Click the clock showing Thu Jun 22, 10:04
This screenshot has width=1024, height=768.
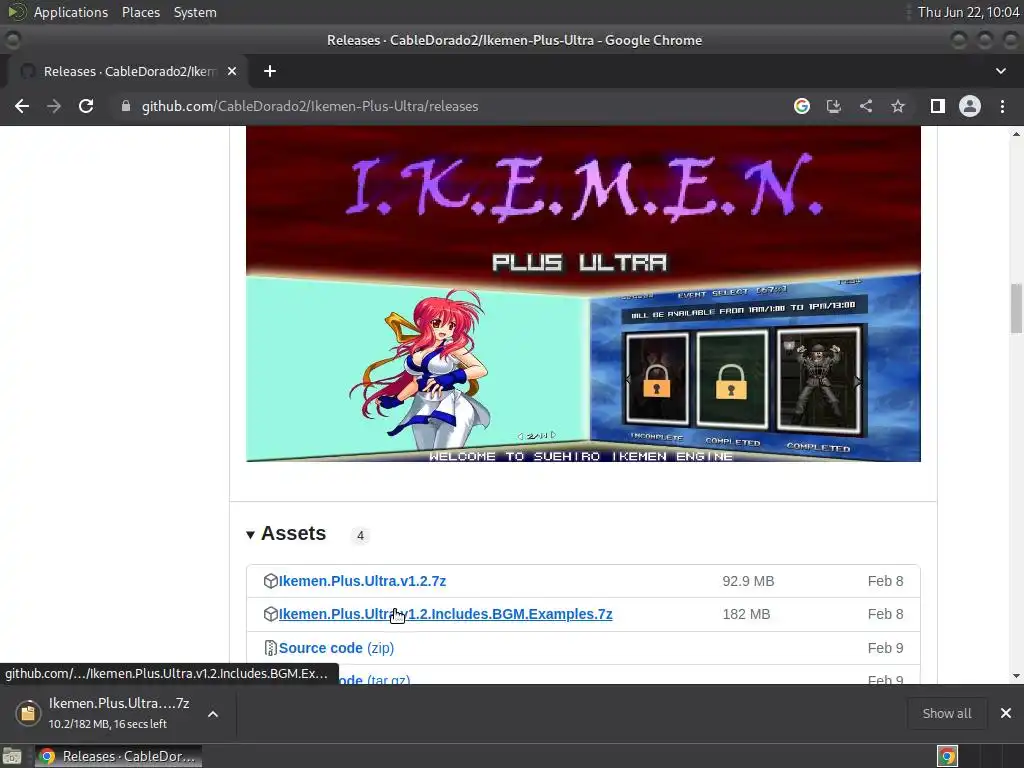point(968,12)
